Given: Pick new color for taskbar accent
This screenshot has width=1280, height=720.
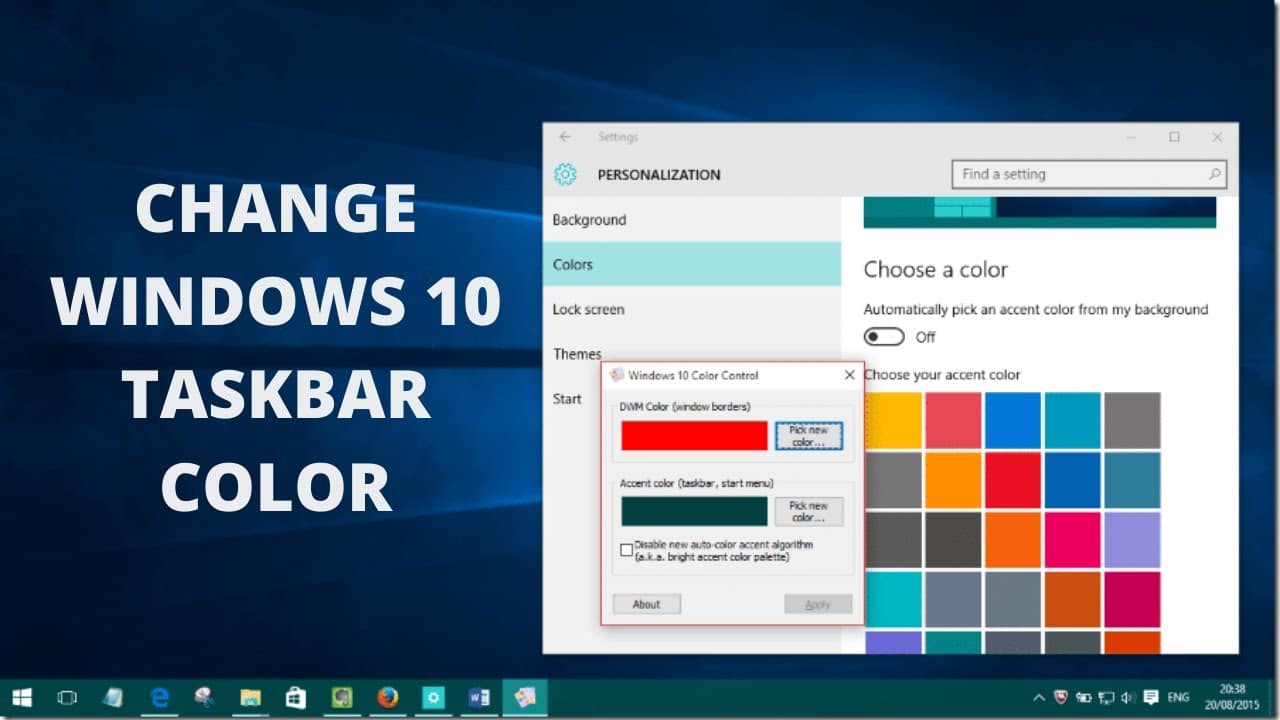Looking at the screenshot, I should coord(809,511).
